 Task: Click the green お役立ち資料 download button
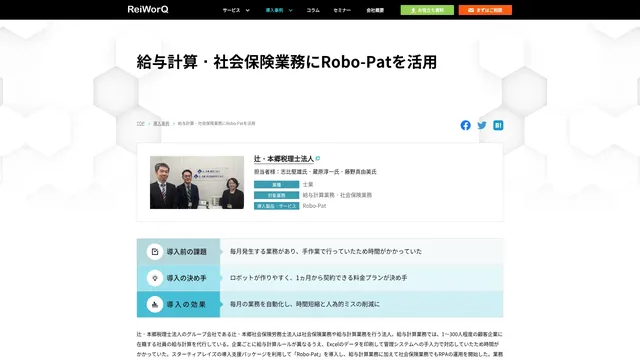427,10
